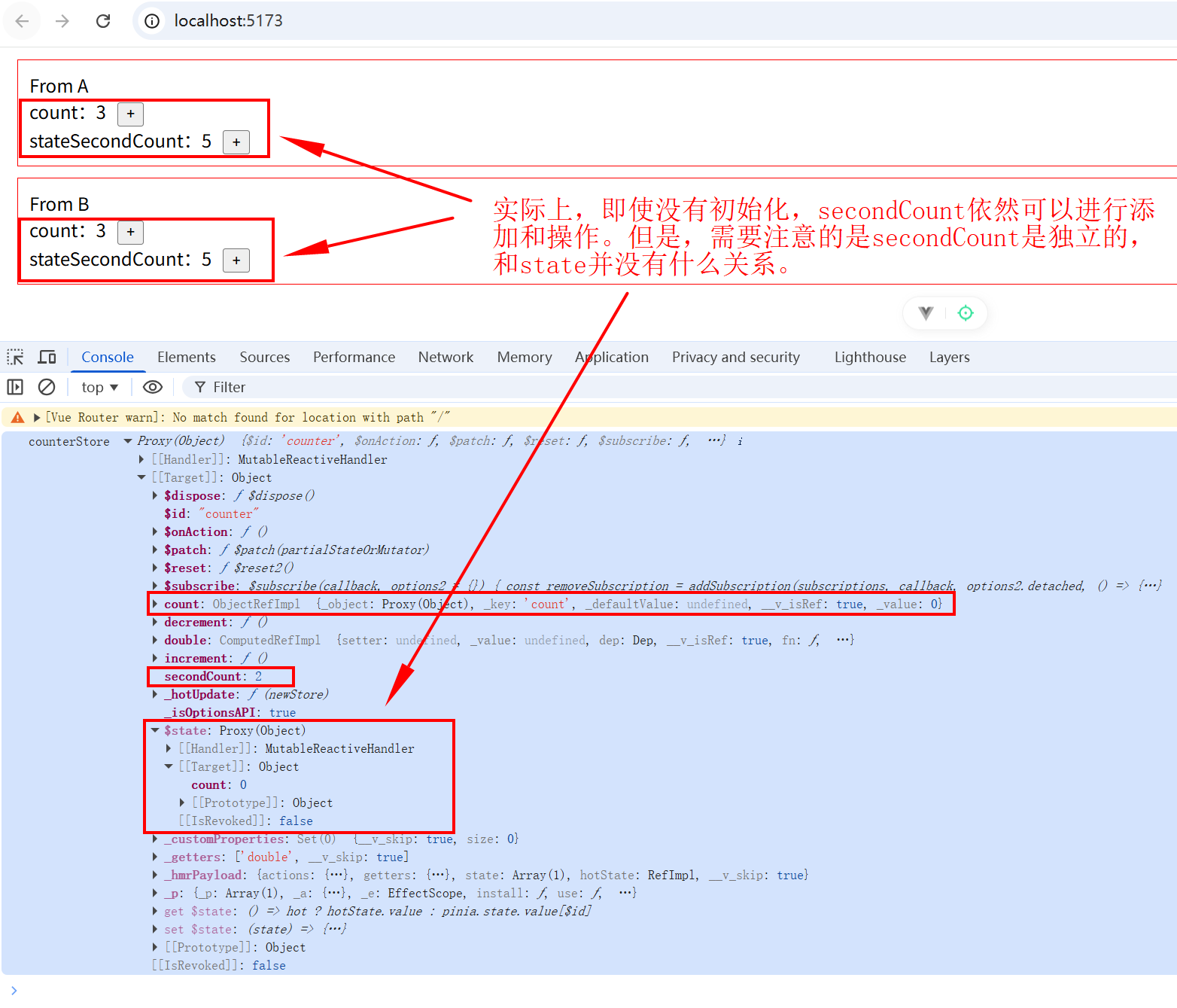The image size is (1177, 1008).
Task: Open the Application tab
Action: [612, 358]
